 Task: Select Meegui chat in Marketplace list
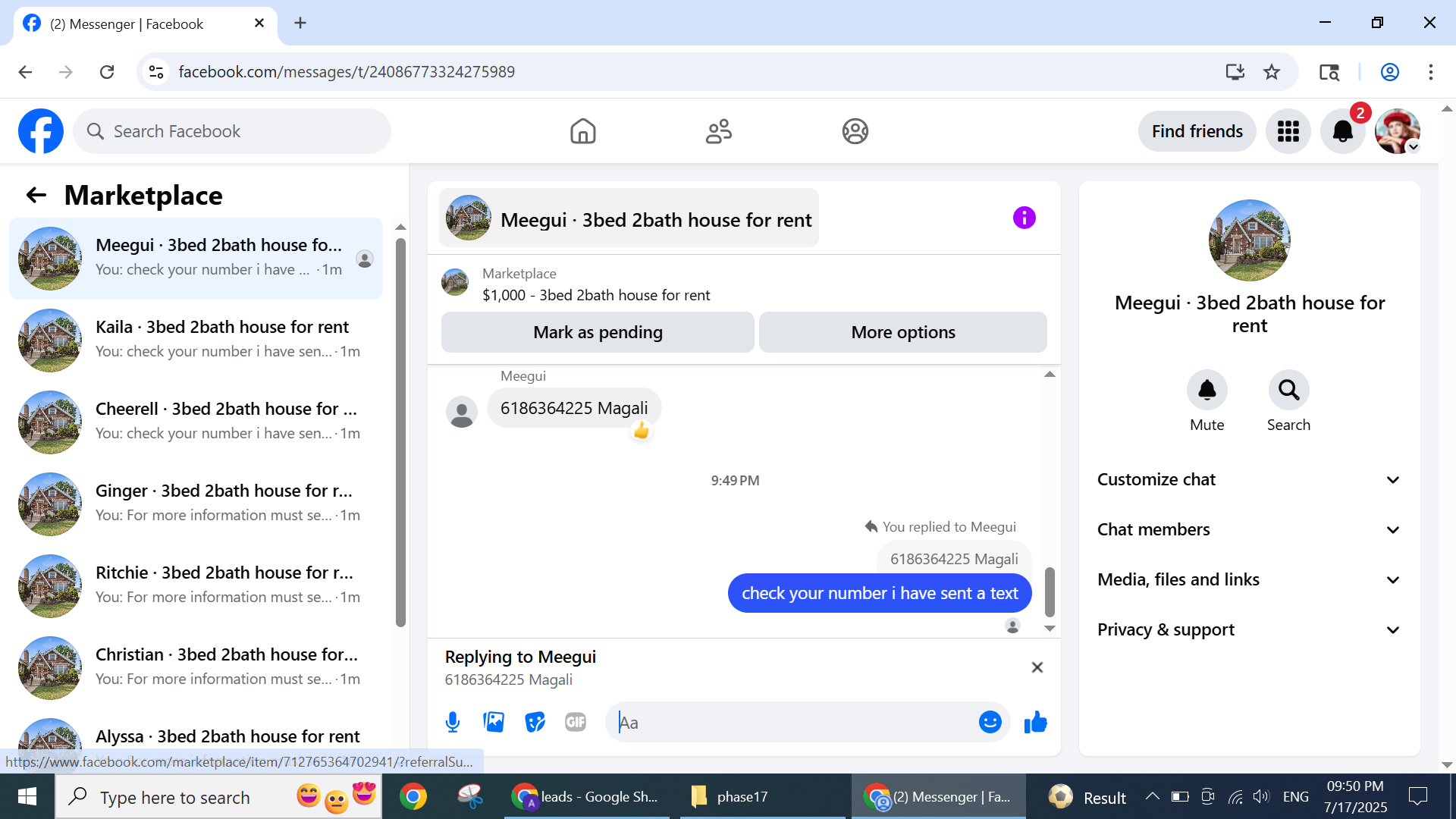coord(196,259)
